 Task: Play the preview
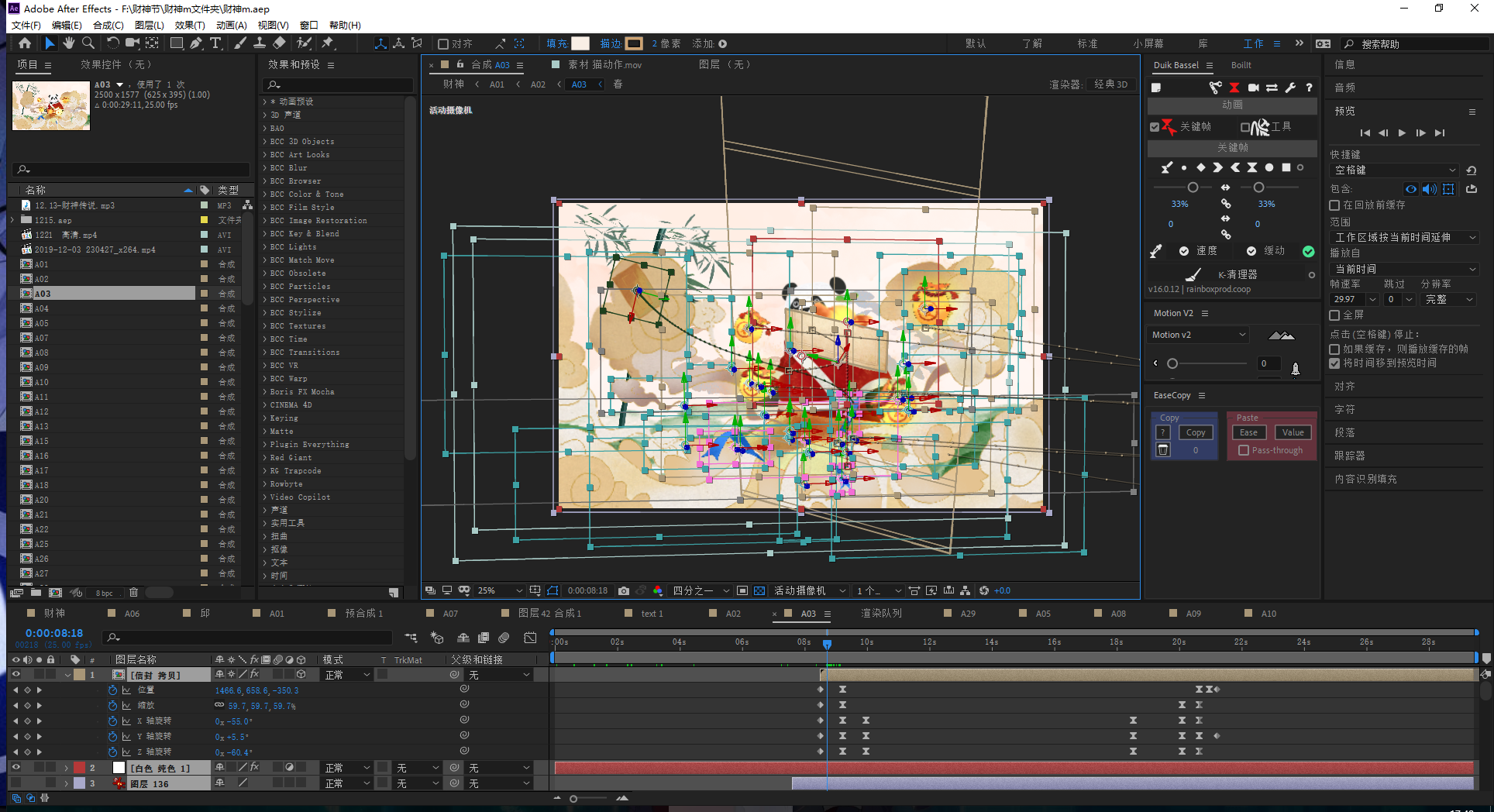1402,133
